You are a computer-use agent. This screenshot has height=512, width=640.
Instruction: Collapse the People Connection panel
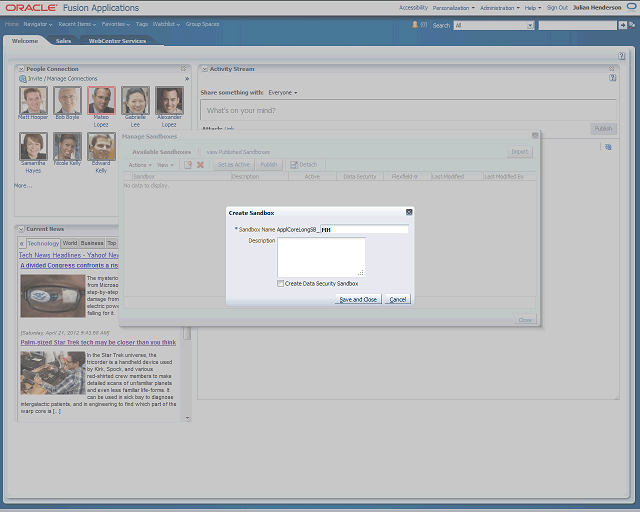(x=21, y=69)
